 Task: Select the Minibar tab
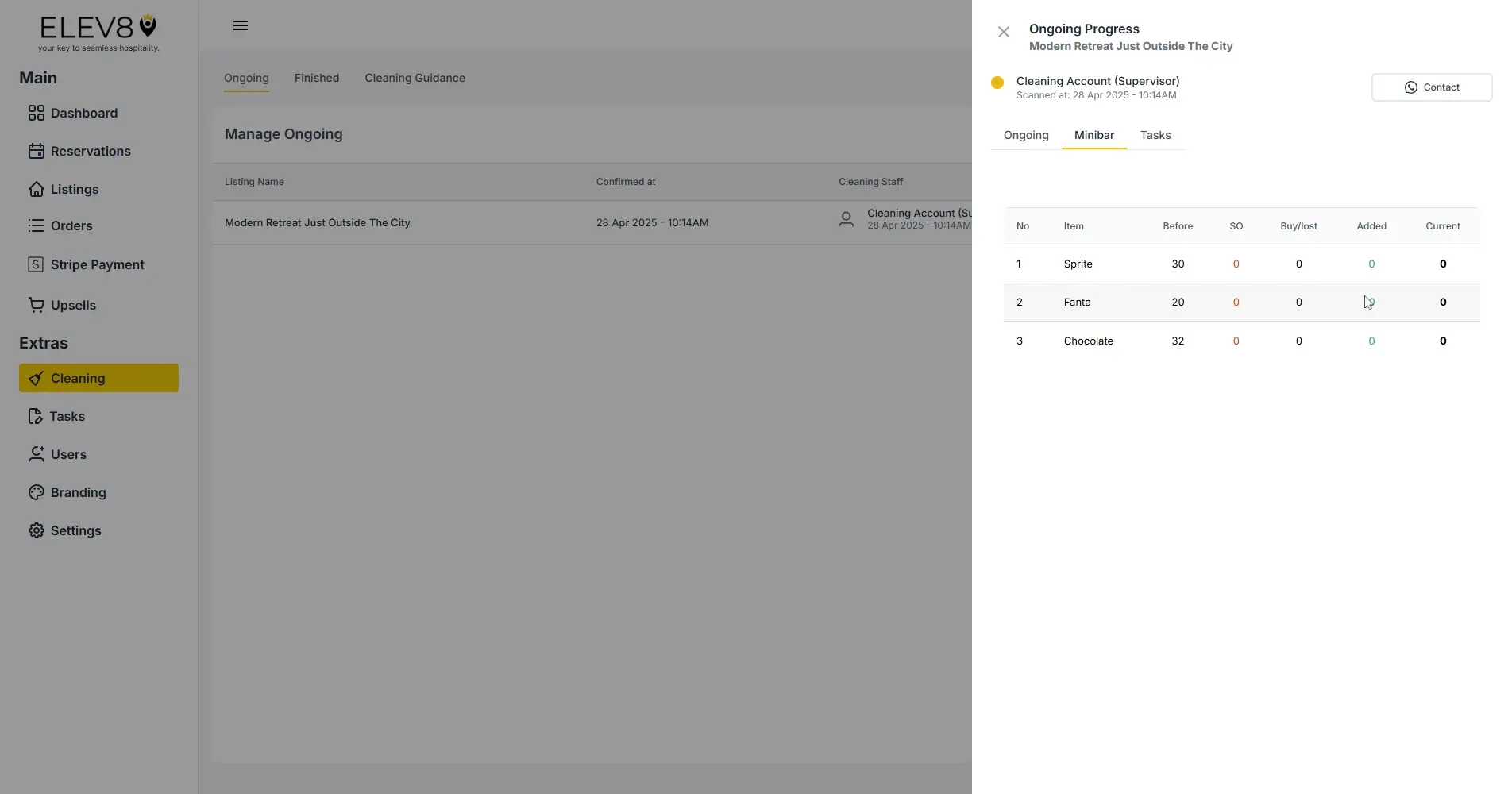(x=1093, y=135)
